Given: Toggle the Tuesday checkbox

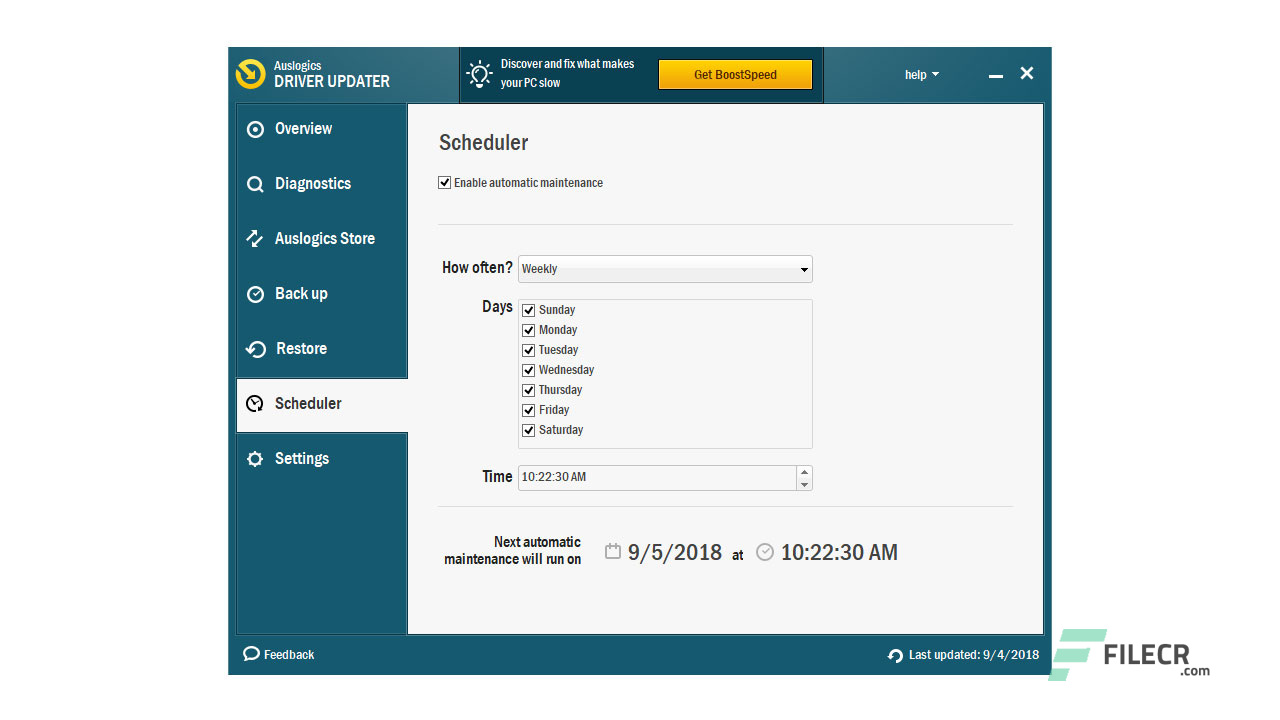Looking at the screenshot, I should [529, 350].
